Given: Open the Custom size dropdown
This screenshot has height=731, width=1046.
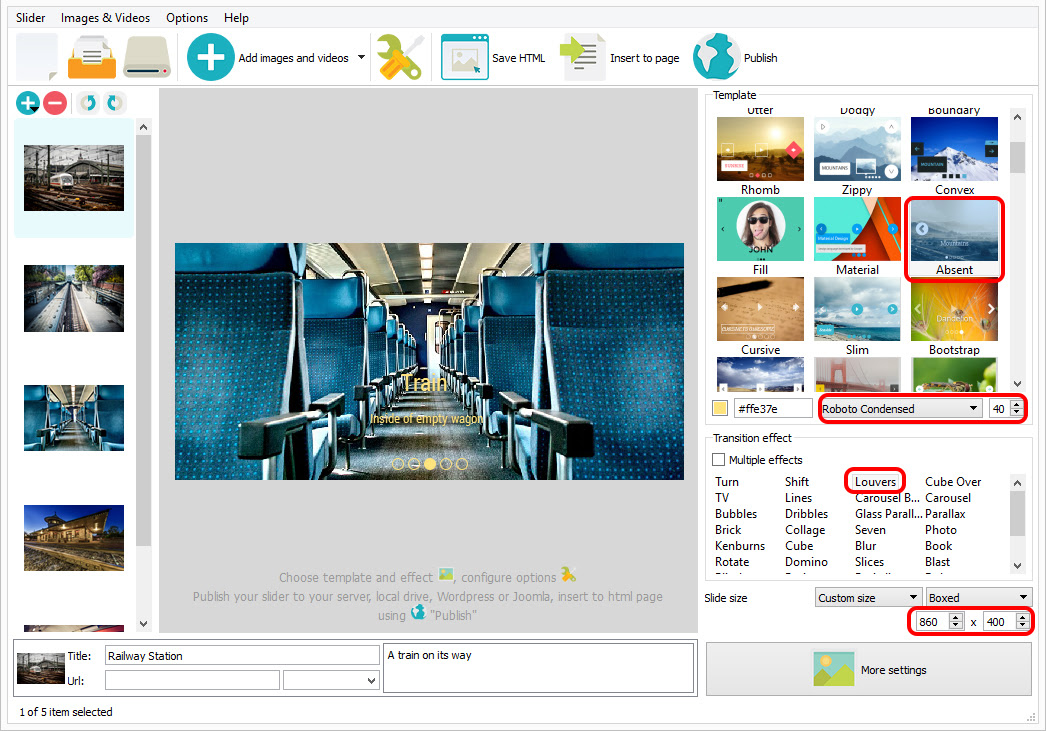Looking at the screenshot, I should (868, 598).
